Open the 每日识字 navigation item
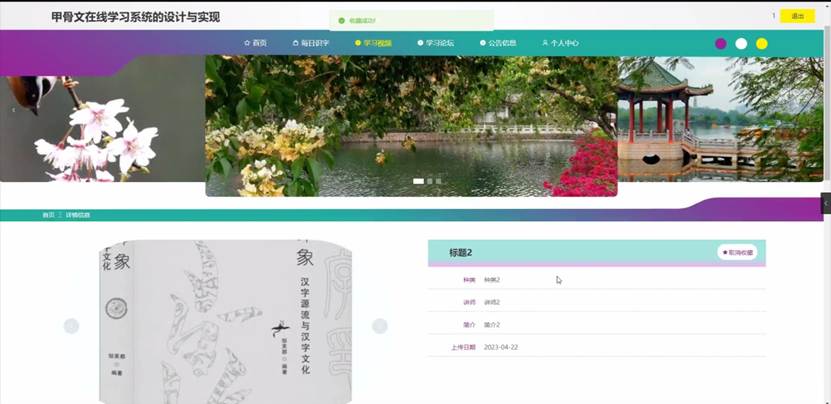 pos(312,43)
